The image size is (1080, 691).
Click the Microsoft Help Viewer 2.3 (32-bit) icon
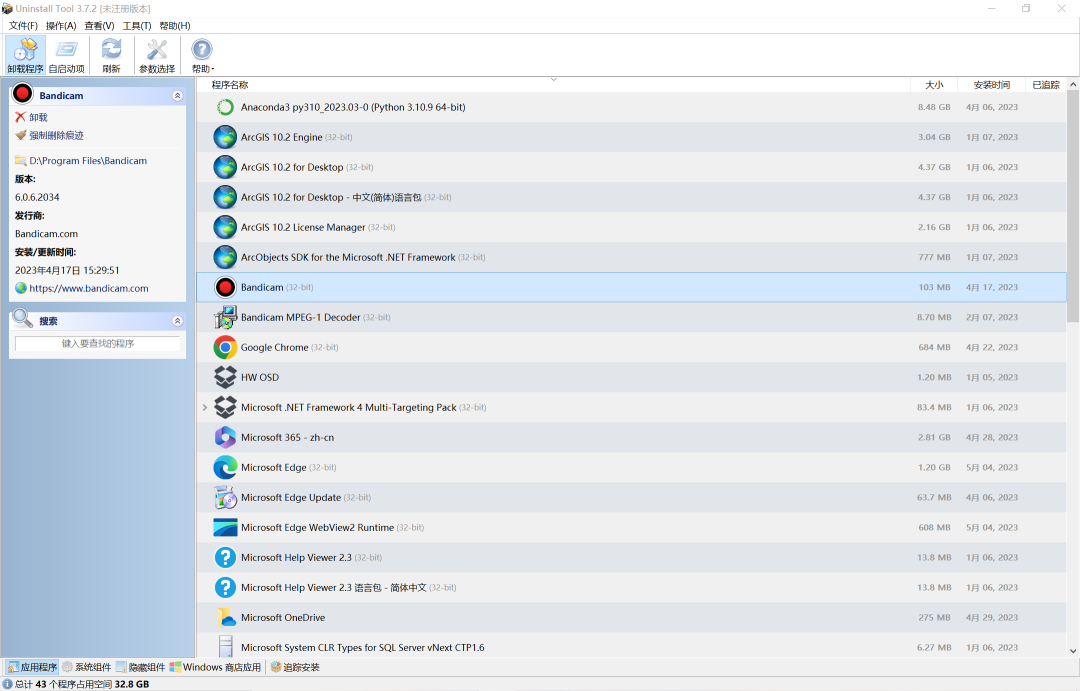pyautogui.click(x=225, y=557)
